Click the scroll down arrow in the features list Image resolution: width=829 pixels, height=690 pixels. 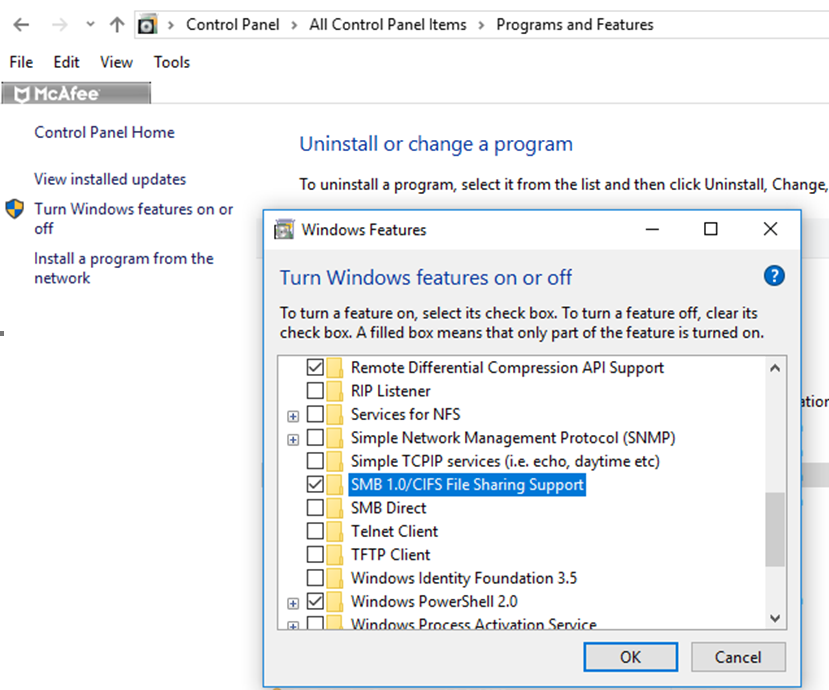[775, 618]
